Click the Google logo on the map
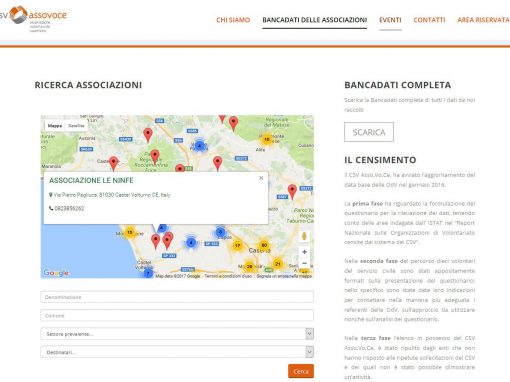This screenshot has height=382, width=510. point(56,273)
